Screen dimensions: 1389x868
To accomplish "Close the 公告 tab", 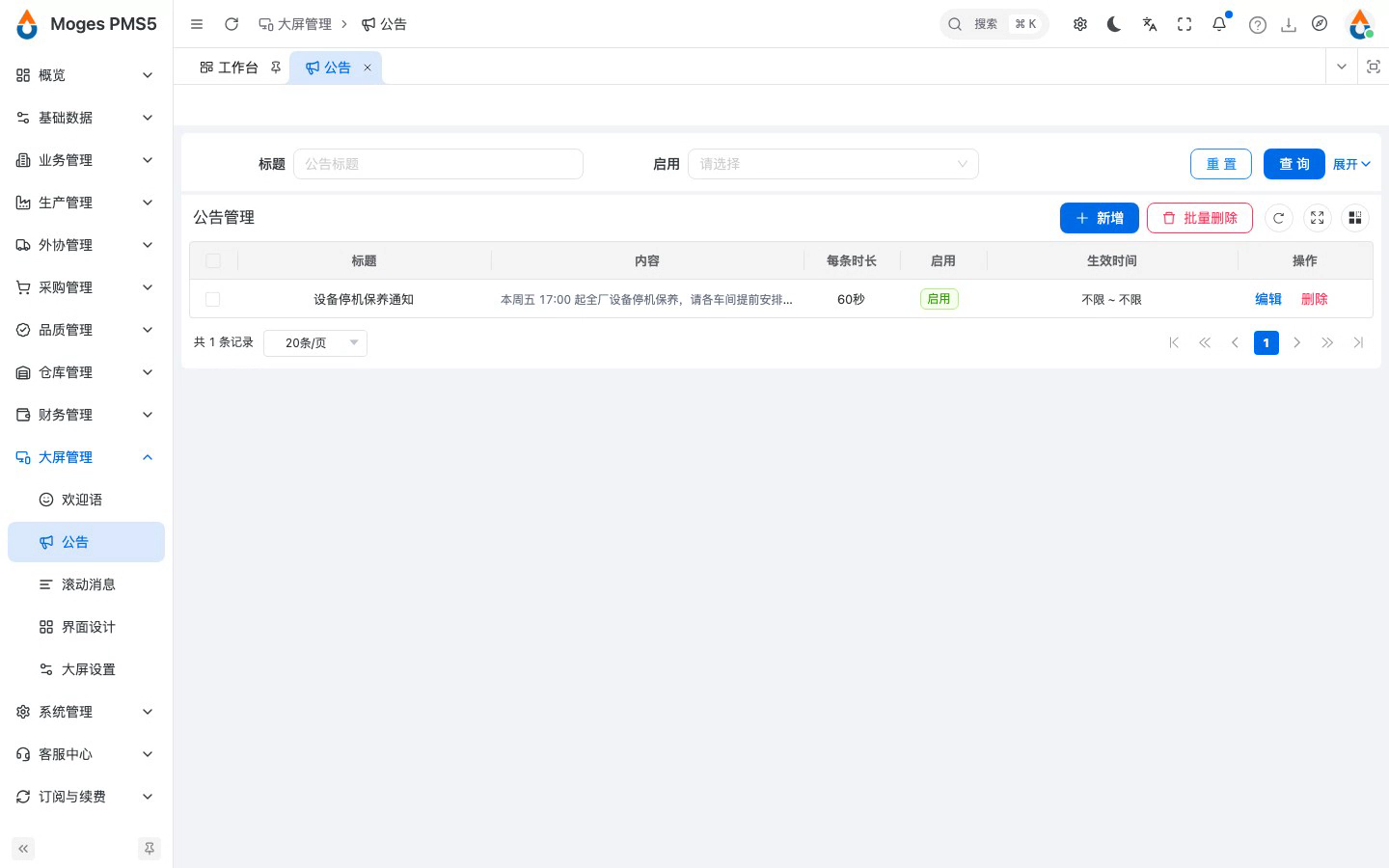I will (x=368, y=68).
